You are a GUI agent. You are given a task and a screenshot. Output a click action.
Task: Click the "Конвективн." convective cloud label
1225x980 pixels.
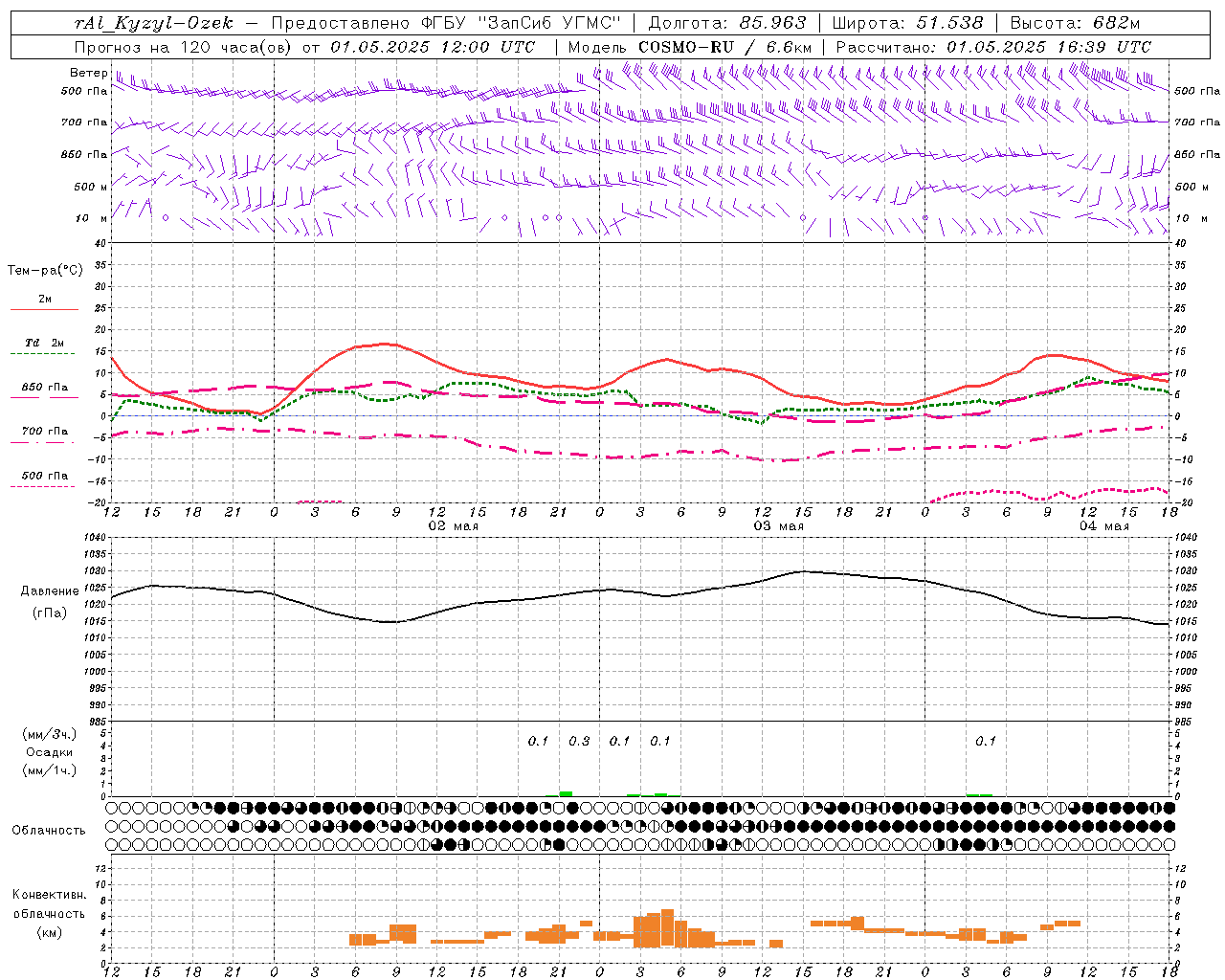[49, 895]
